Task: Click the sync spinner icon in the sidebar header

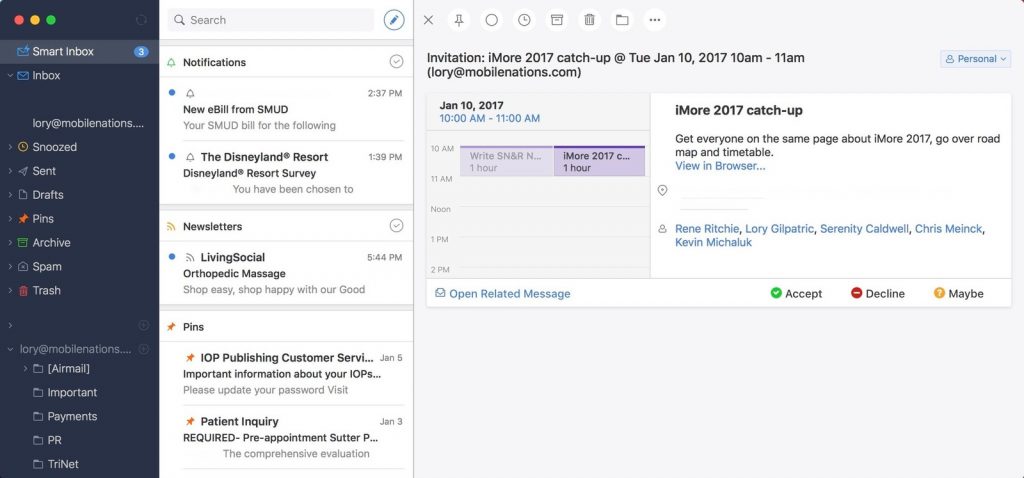Action: 141,20
